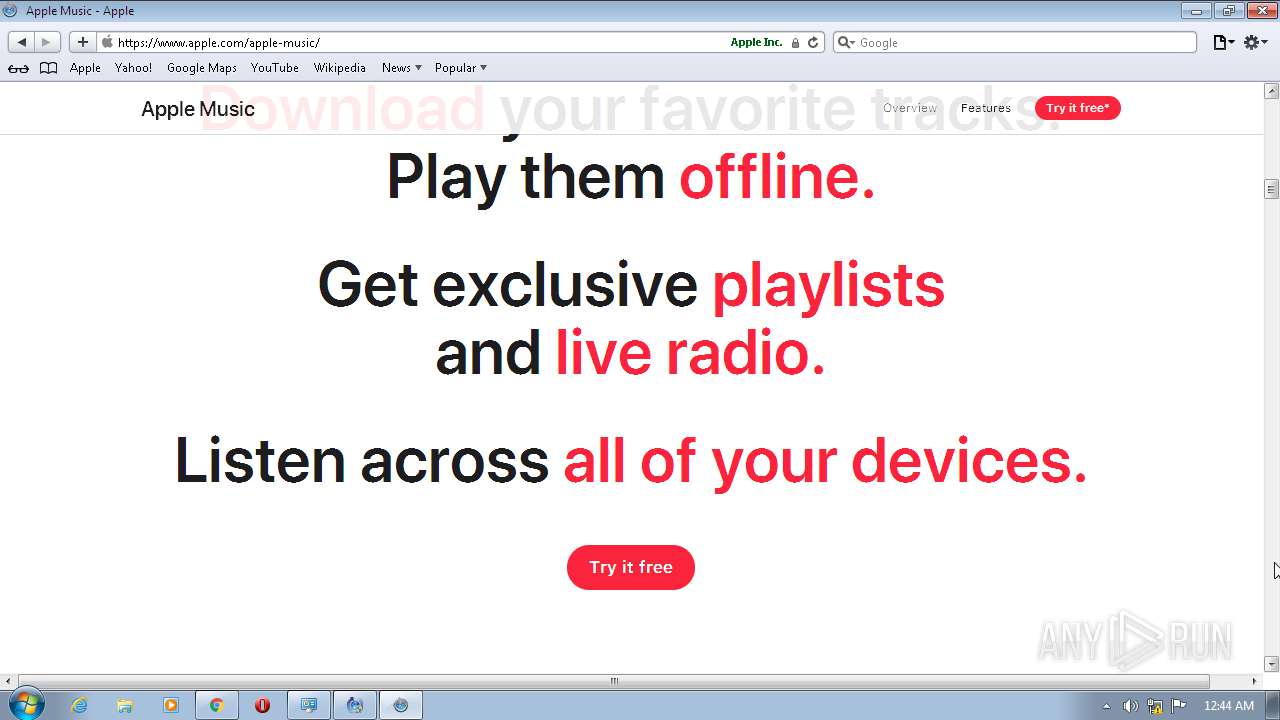Click the large Try it free button

click(x=631, y=567)
